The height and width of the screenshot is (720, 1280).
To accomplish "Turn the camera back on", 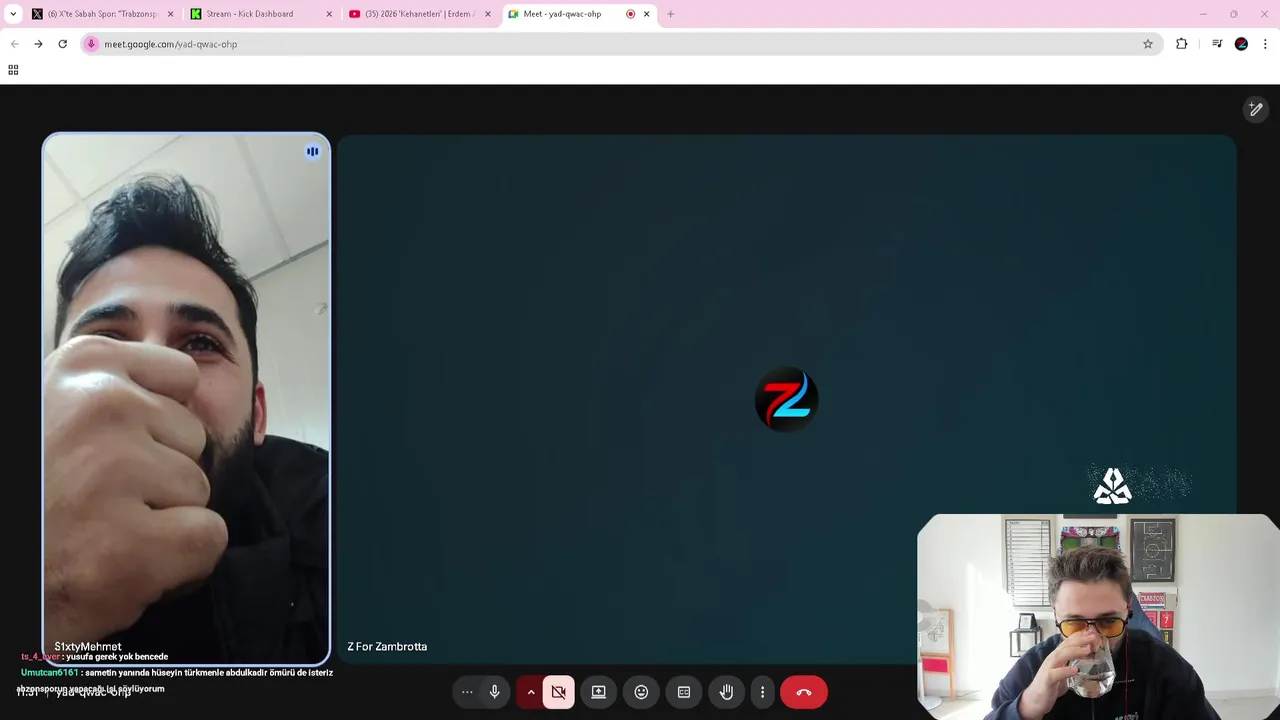I will (559, 692).
